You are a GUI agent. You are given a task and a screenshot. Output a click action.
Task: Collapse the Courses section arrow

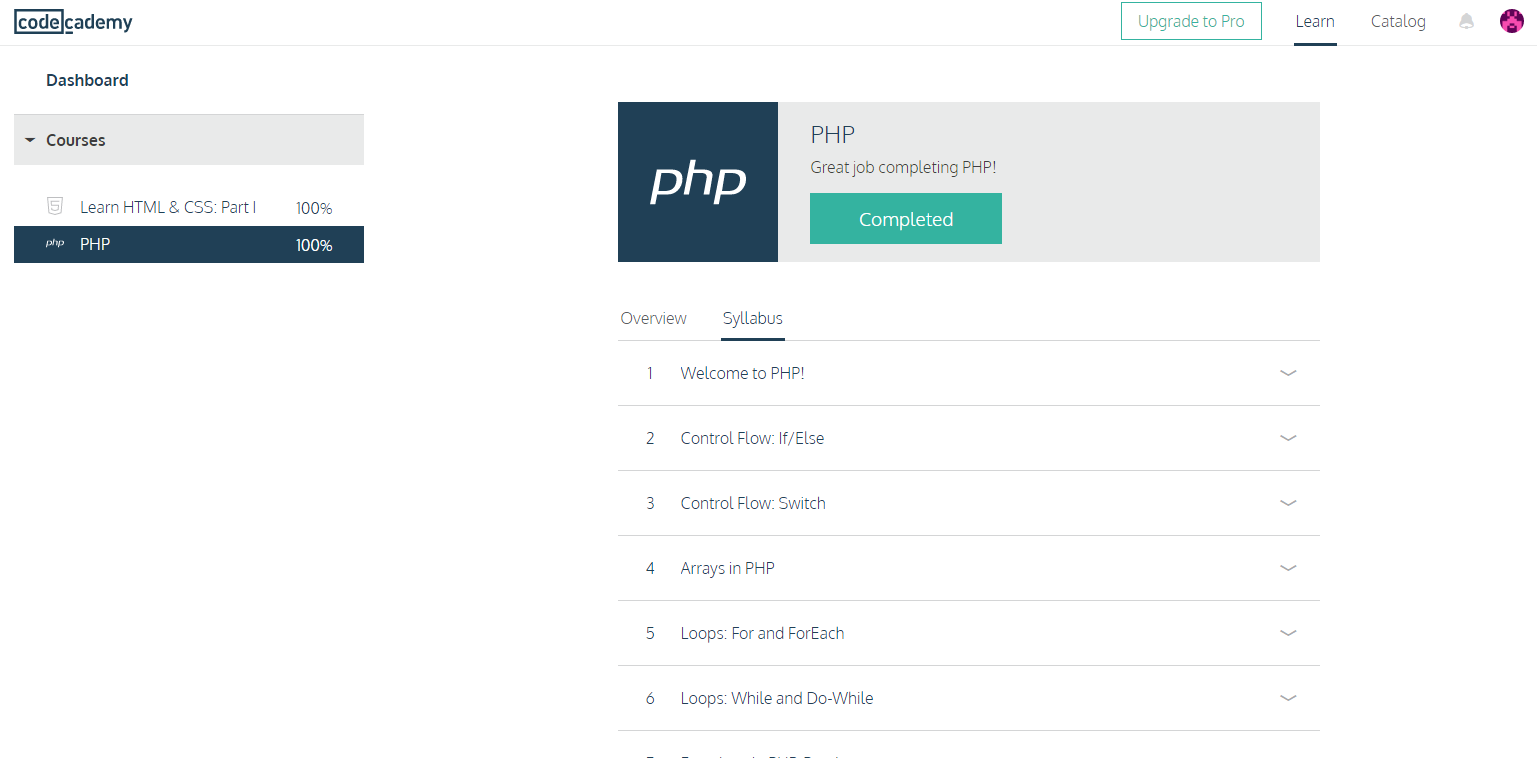30,140
